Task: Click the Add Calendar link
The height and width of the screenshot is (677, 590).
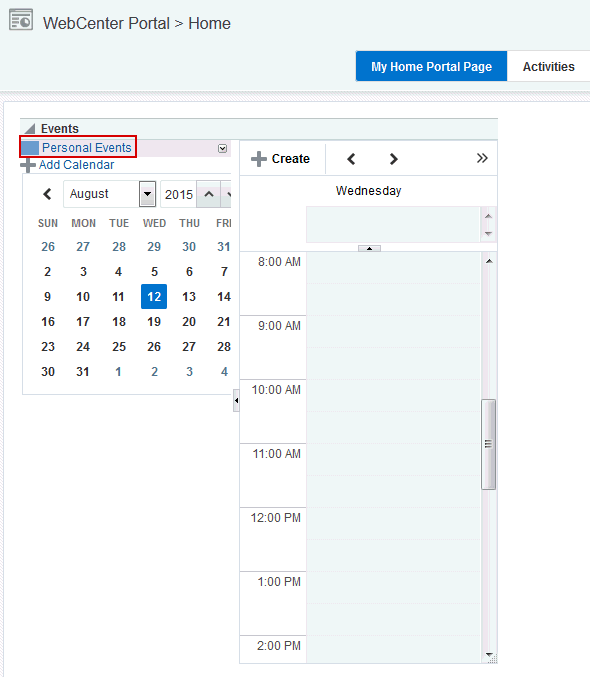Action: pyautogui.click(x=76, y=165)
